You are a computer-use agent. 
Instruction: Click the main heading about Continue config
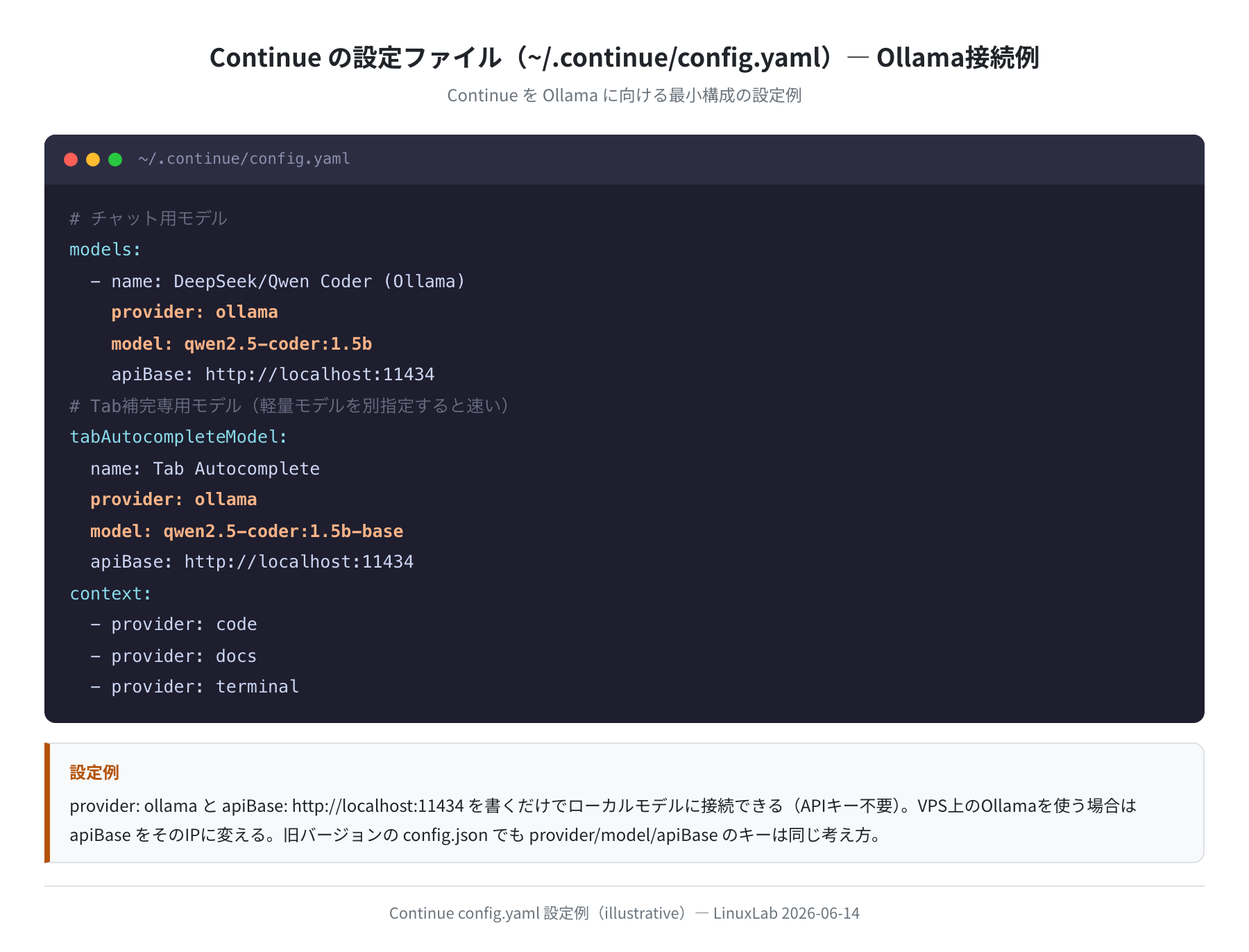624,58
